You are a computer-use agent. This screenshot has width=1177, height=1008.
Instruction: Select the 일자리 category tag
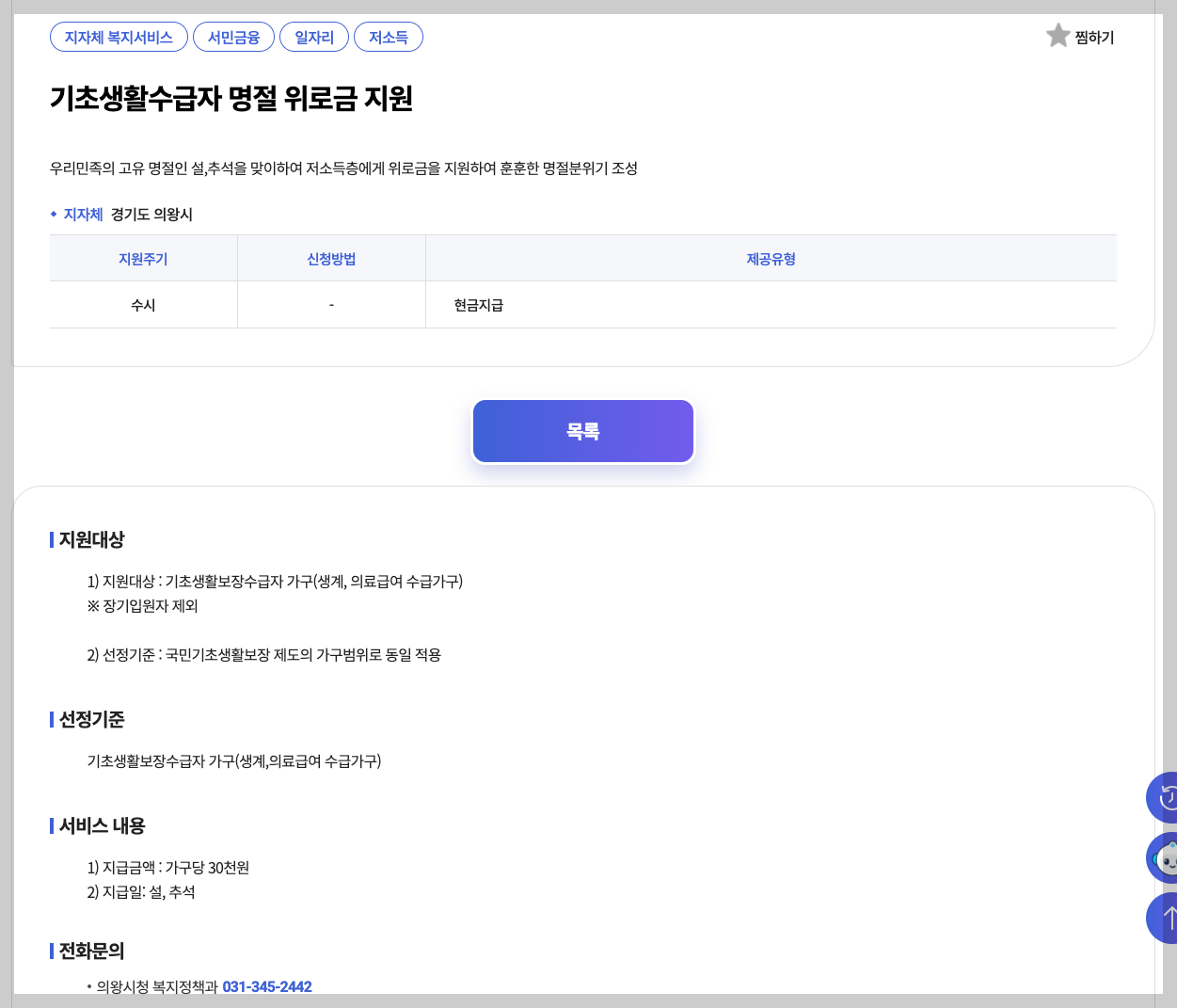pos(314,37)
